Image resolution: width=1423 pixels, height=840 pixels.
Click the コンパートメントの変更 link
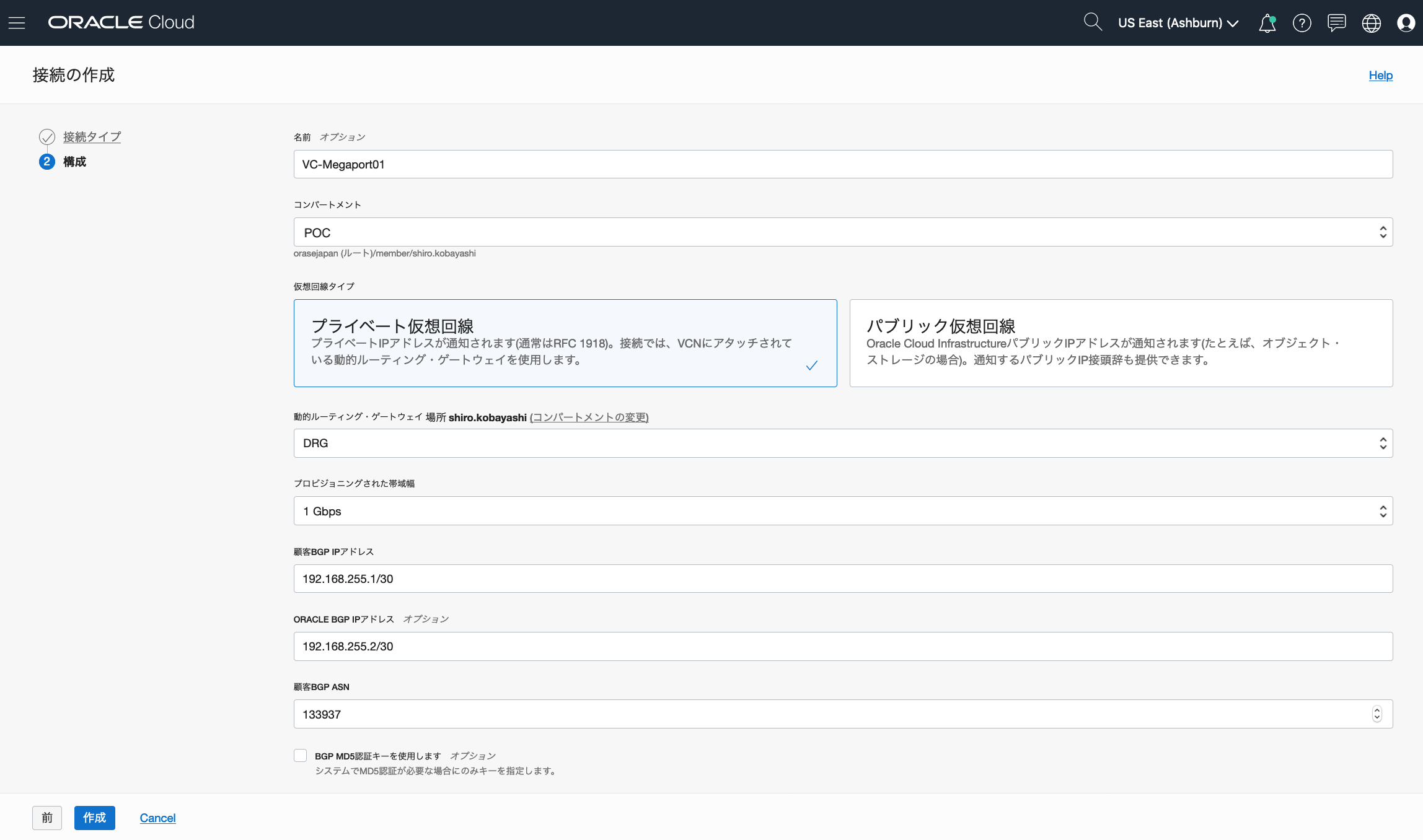pos(589,418)
